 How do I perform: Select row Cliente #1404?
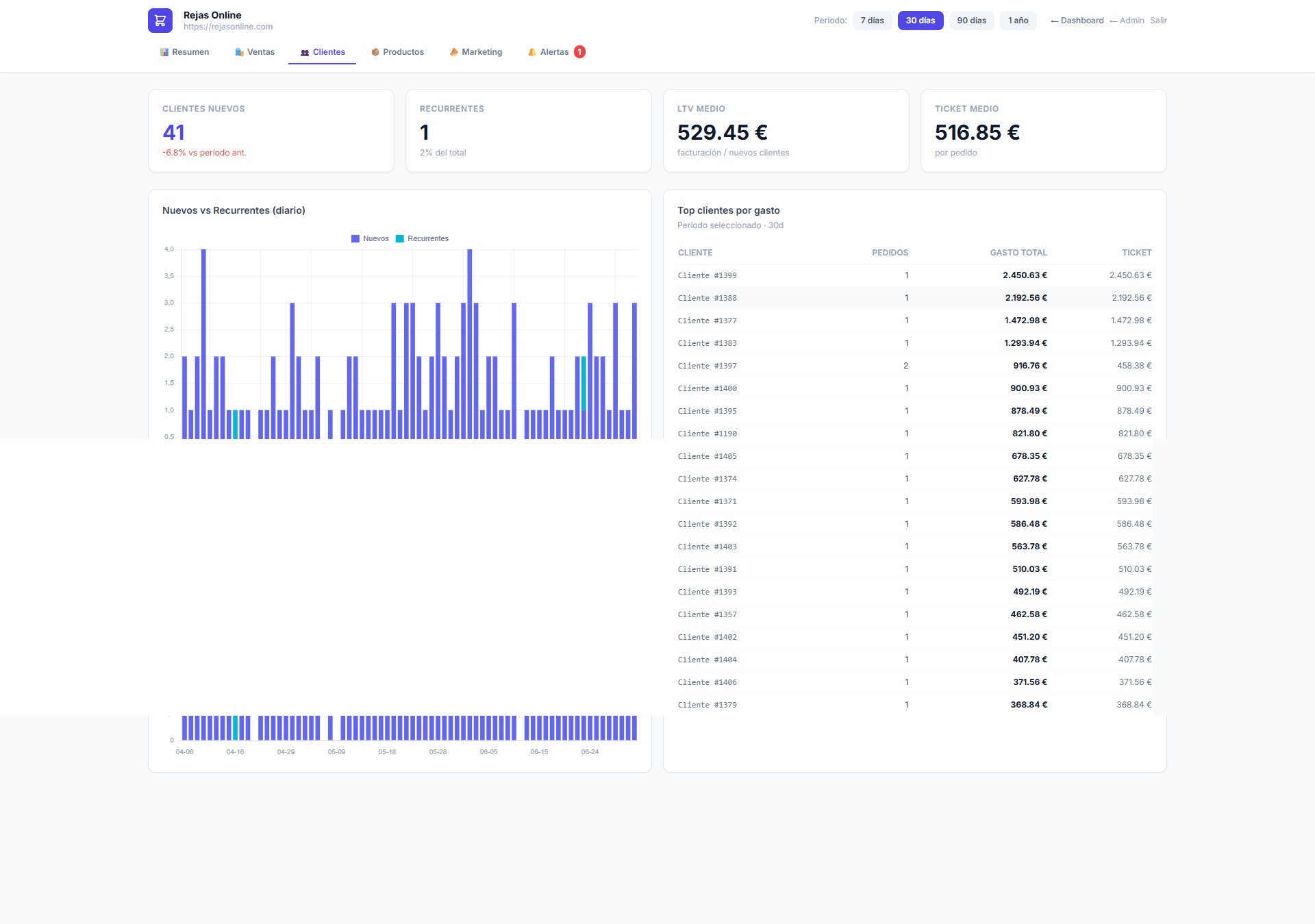tap(914, 660)
